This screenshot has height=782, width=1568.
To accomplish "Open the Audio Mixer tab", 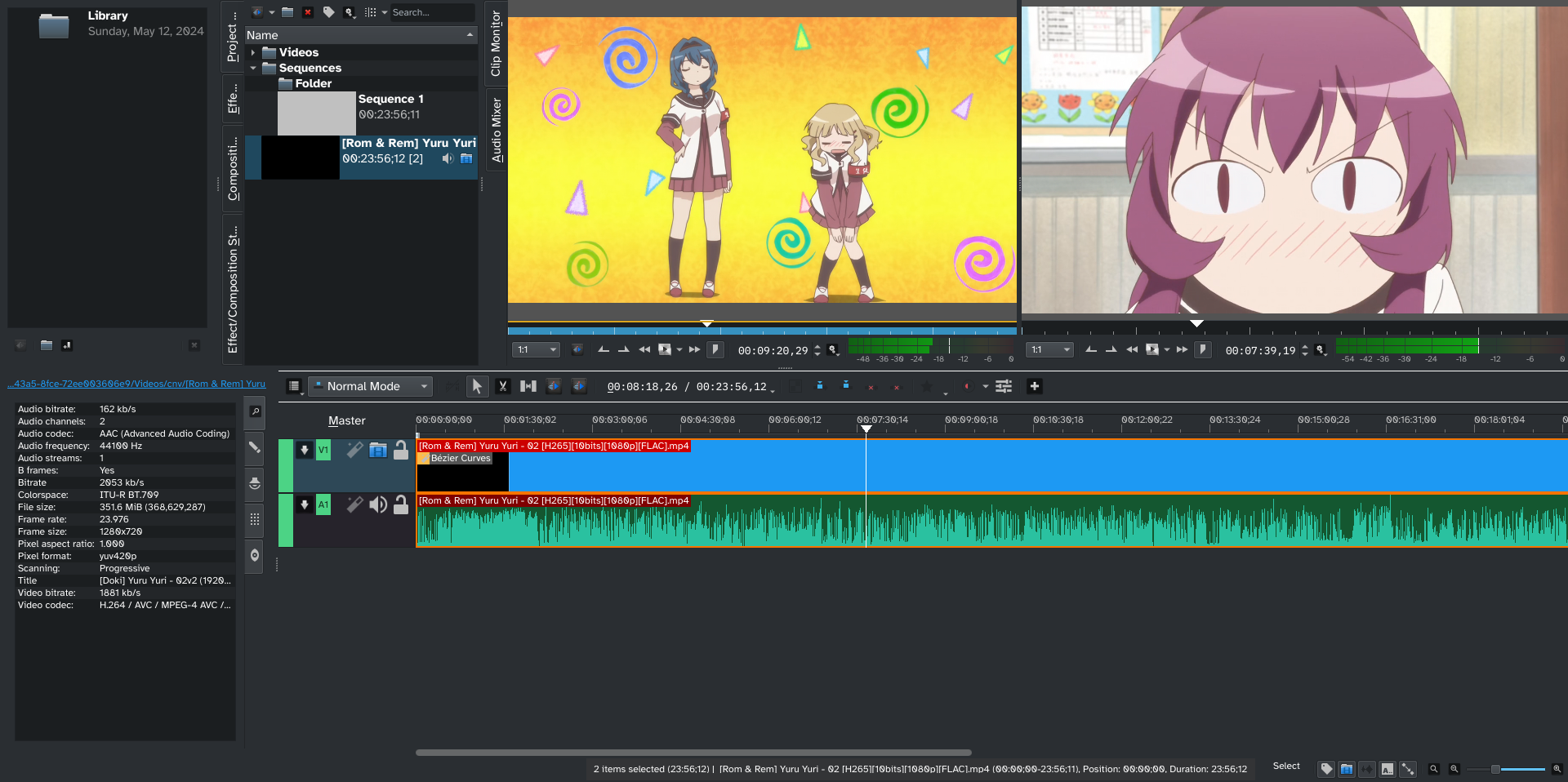I will click(496, 130).
